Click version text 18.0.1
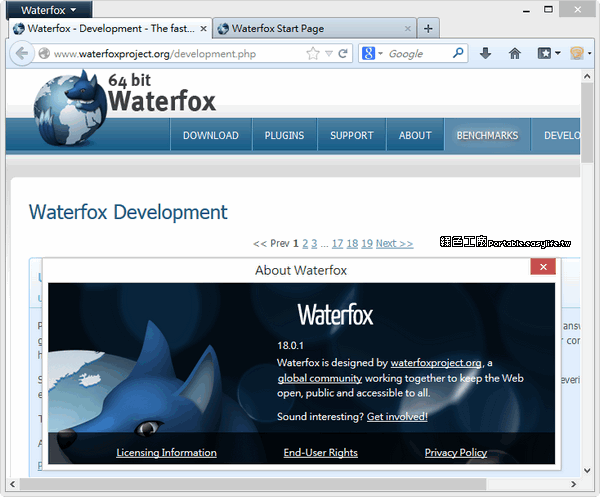 [x=290, y=345]
